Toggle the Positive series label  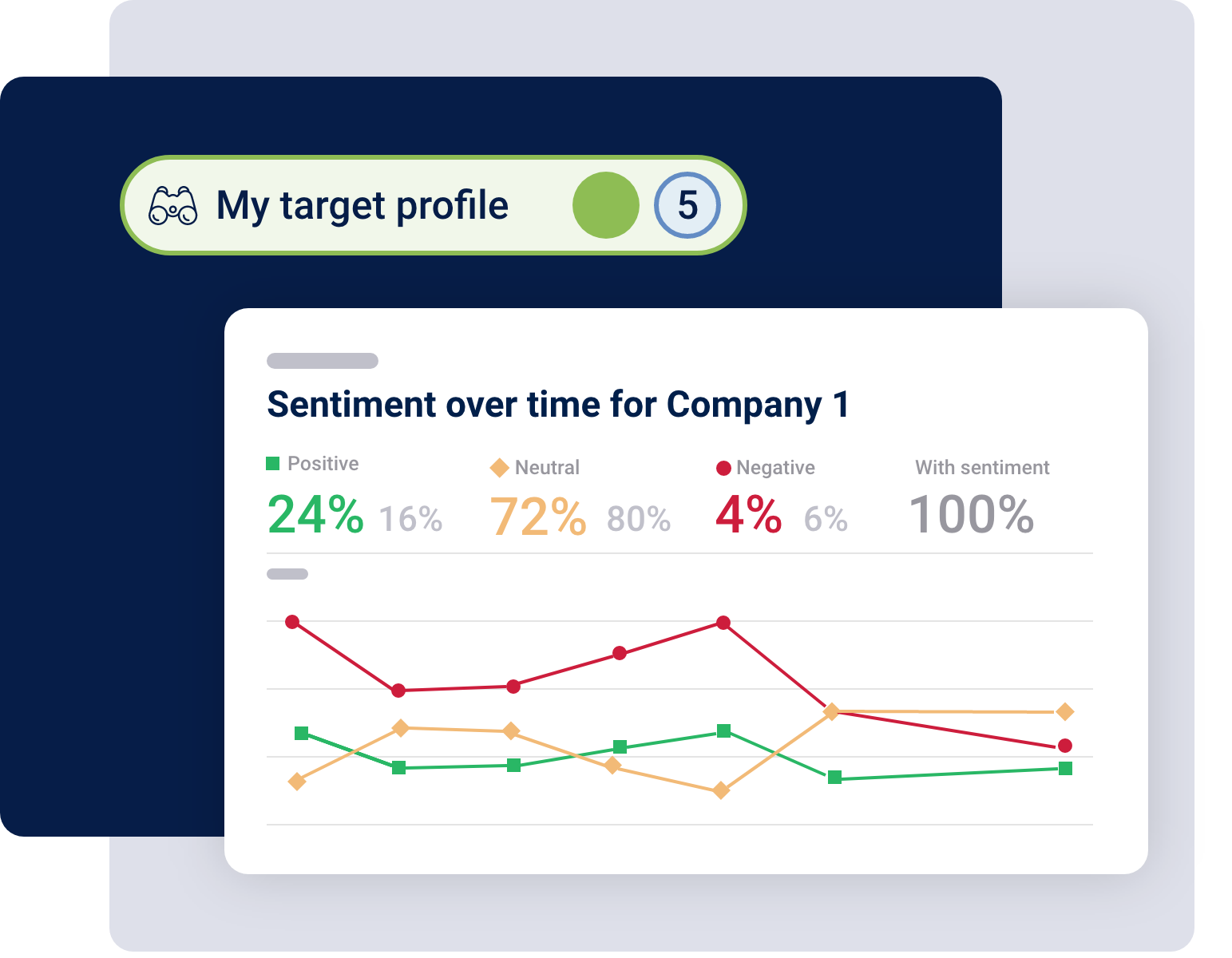323,464
